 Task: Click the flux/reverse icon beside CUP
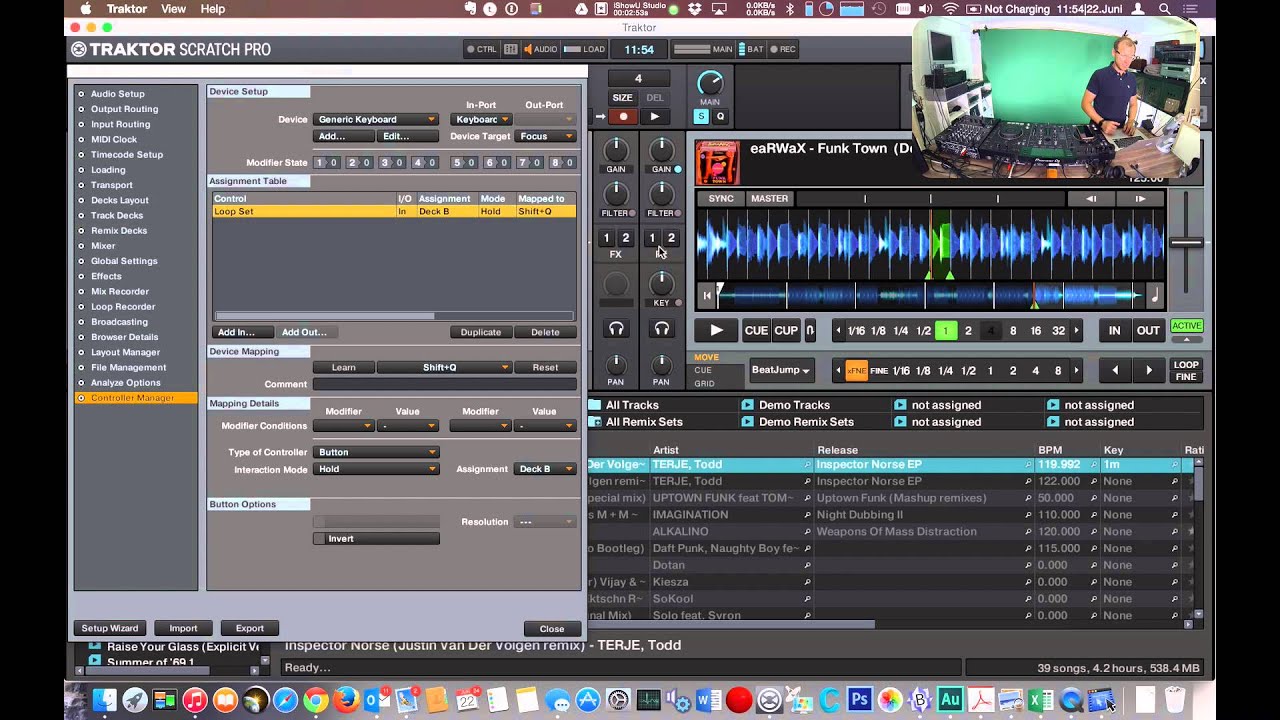[x=810, y=330]
